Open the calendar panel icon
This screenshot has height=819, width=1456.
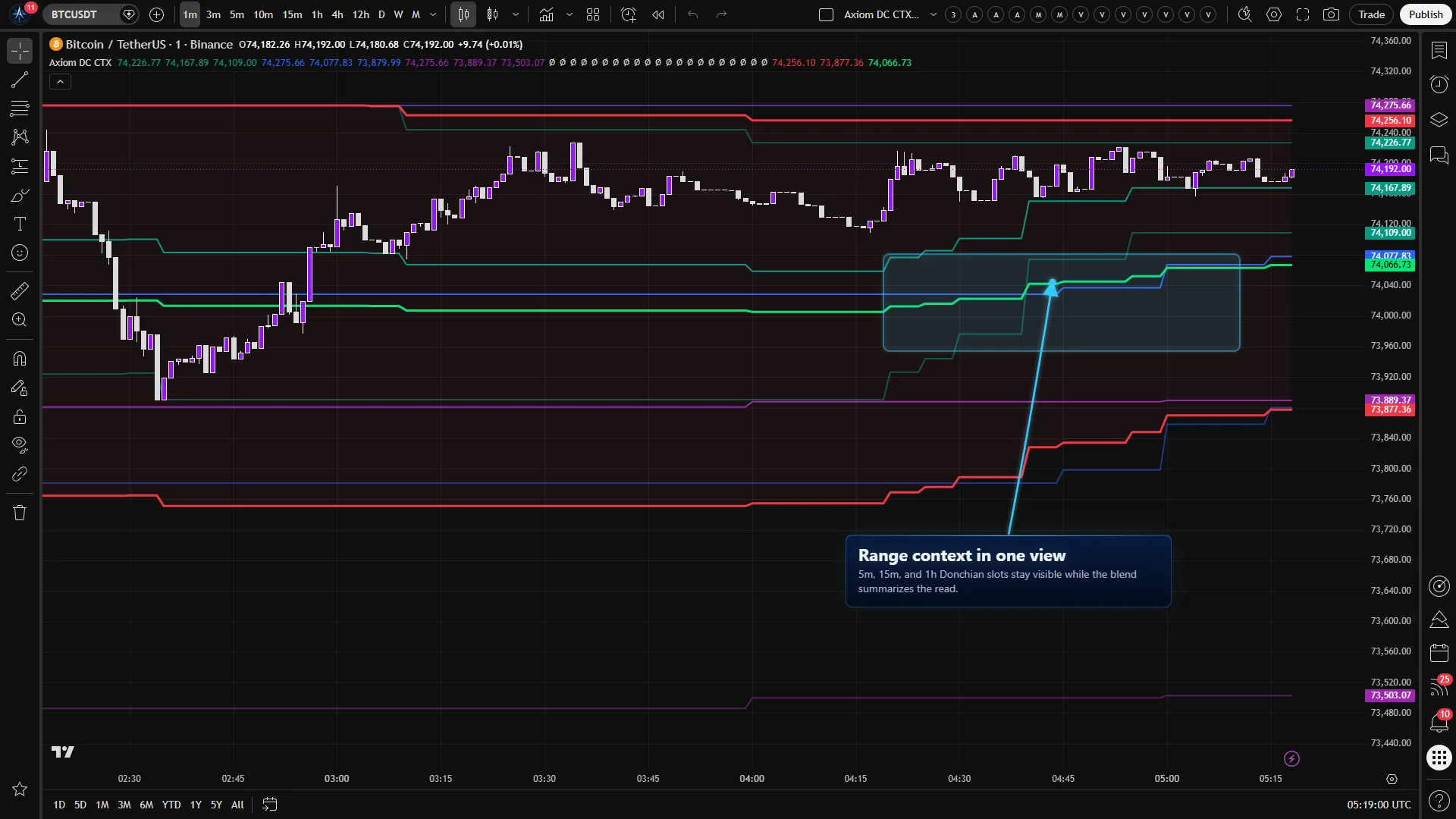(x=1439, y=652)
